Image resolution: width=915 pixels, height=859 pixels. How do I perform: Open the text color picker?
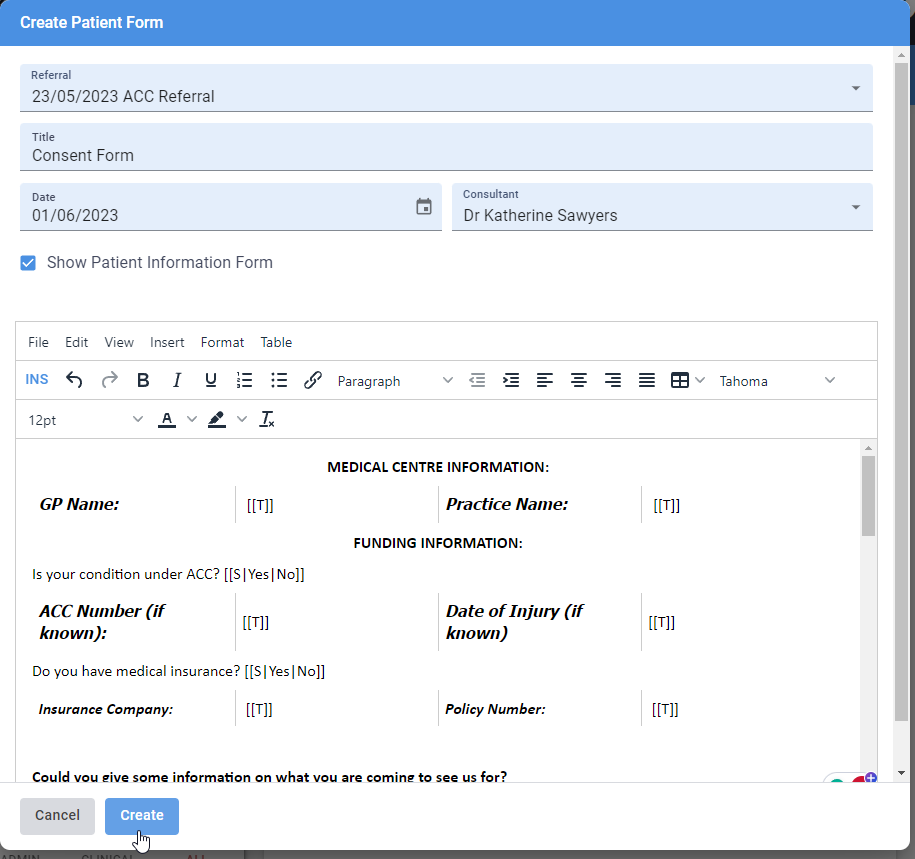click(167, 419)
